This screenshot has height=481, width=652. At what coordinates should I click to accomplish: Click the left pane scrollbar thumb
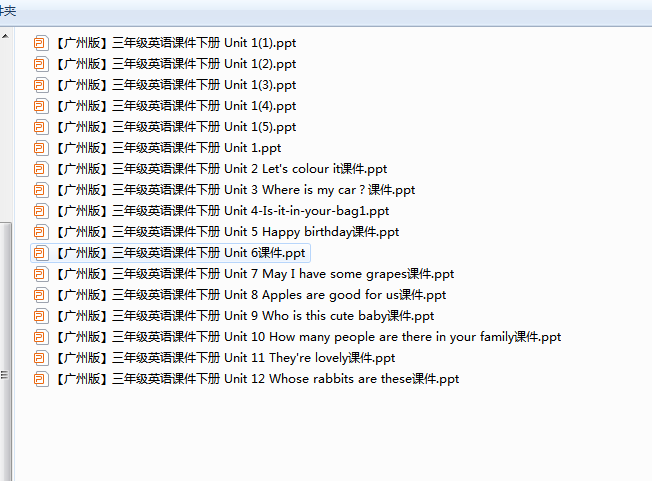[5, 351]
